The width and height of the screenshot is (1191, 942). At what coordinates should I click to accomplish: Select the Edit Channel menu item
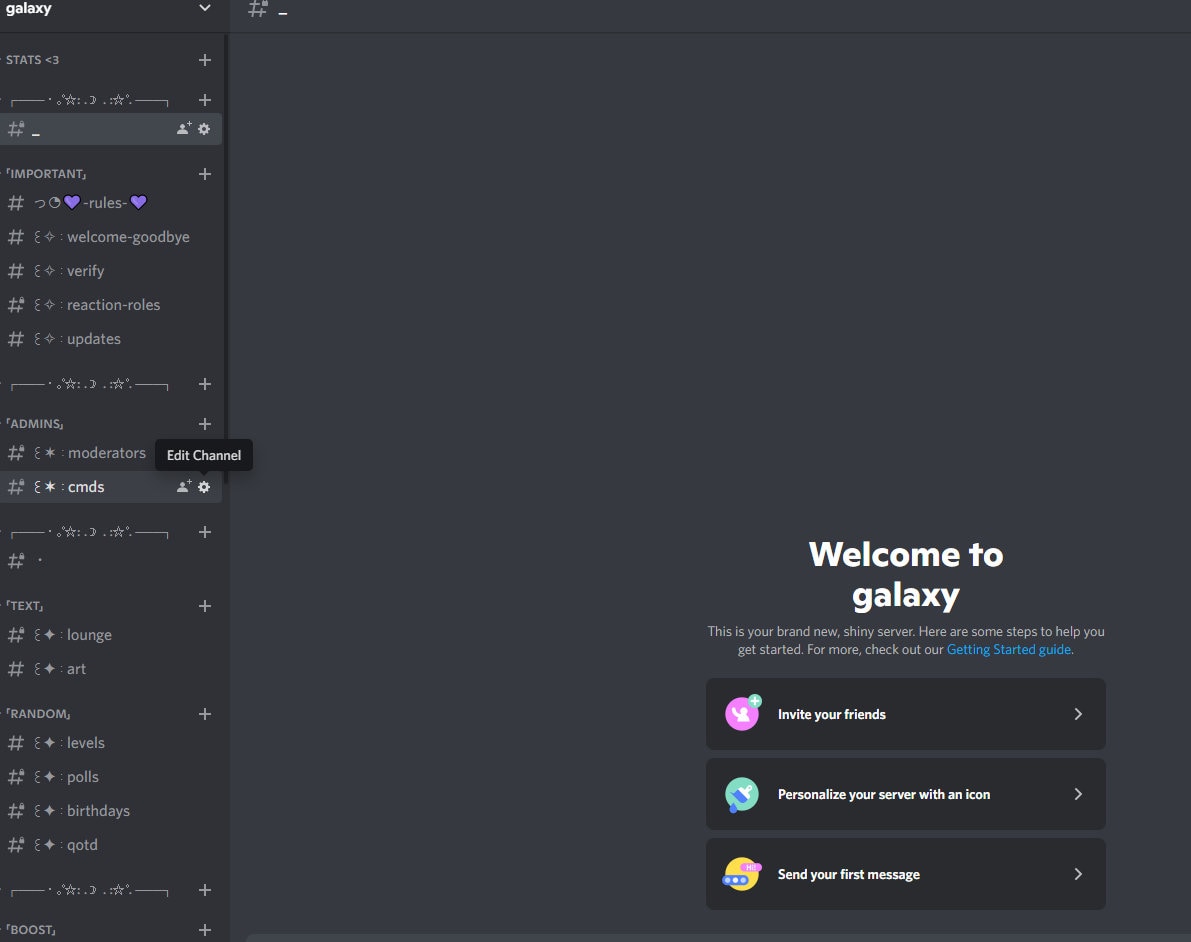(x=203, y=455)
